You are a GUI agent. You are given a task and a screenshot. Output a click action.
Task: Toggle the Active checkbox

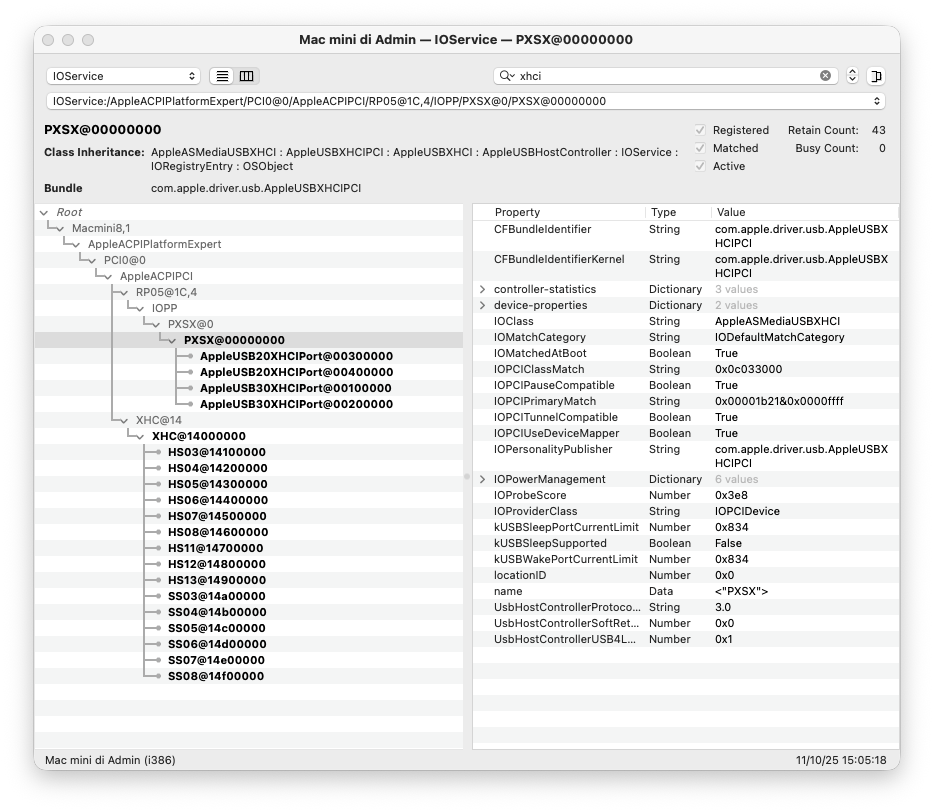click(700, 166)
